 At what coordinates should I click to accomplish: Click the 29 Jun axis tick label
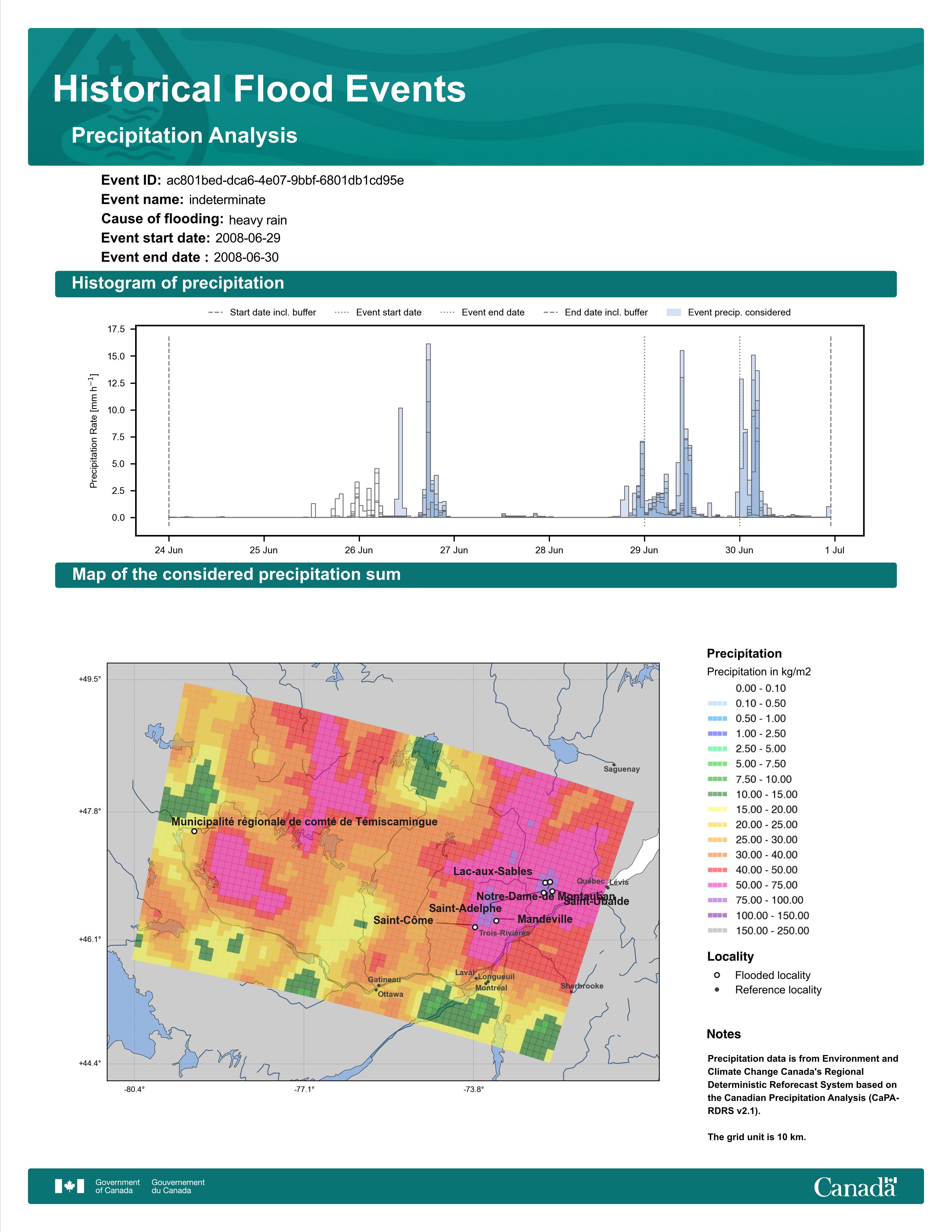[644, 551]
